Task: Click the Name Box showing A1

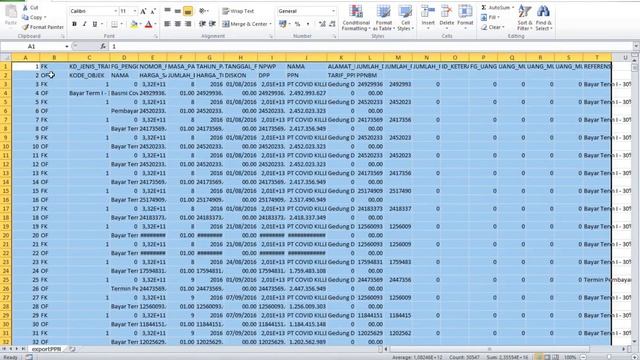Action: pyautogui.click(x=31, y=47)
